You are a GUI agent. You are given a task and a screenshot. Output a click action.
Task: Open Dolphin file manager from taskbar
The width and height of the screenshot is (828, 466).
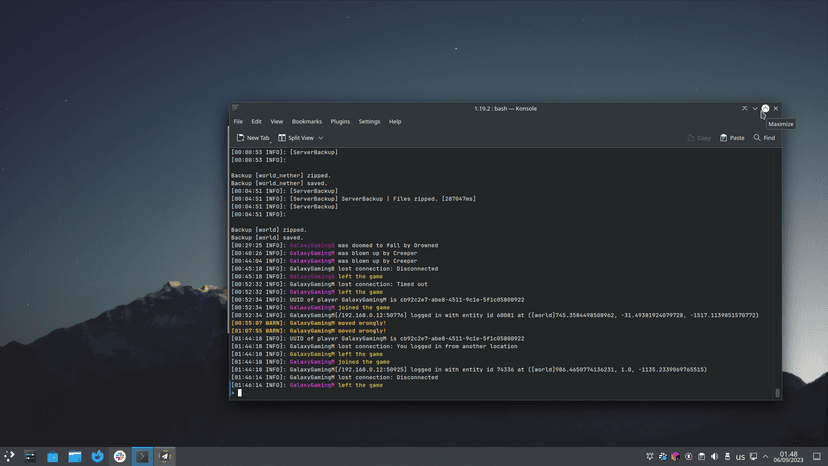click(75, 457)
